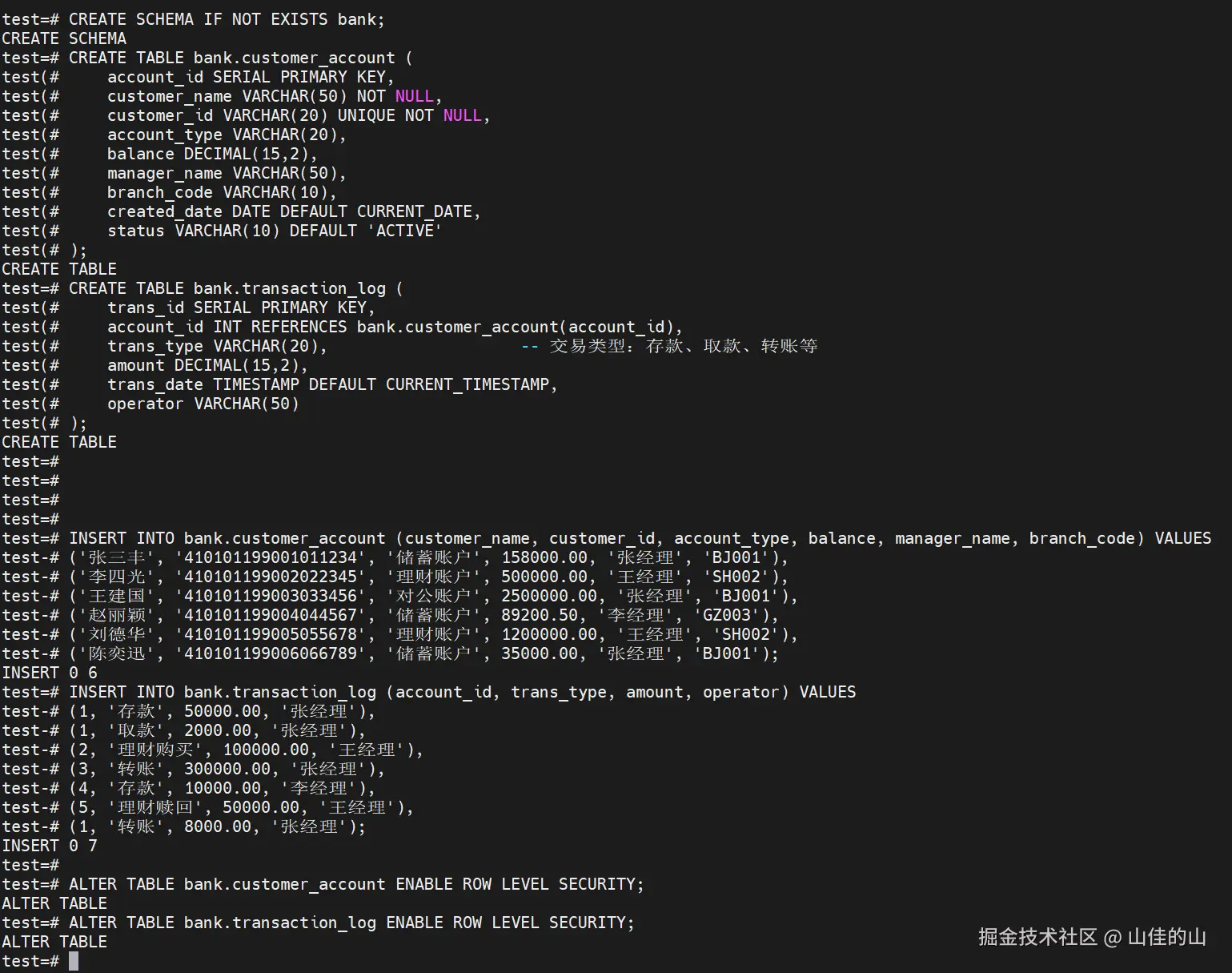The image size is (1232, 973).
Task: Click the 'ACTIVE' default value text
Action: [x=404, y=231]
